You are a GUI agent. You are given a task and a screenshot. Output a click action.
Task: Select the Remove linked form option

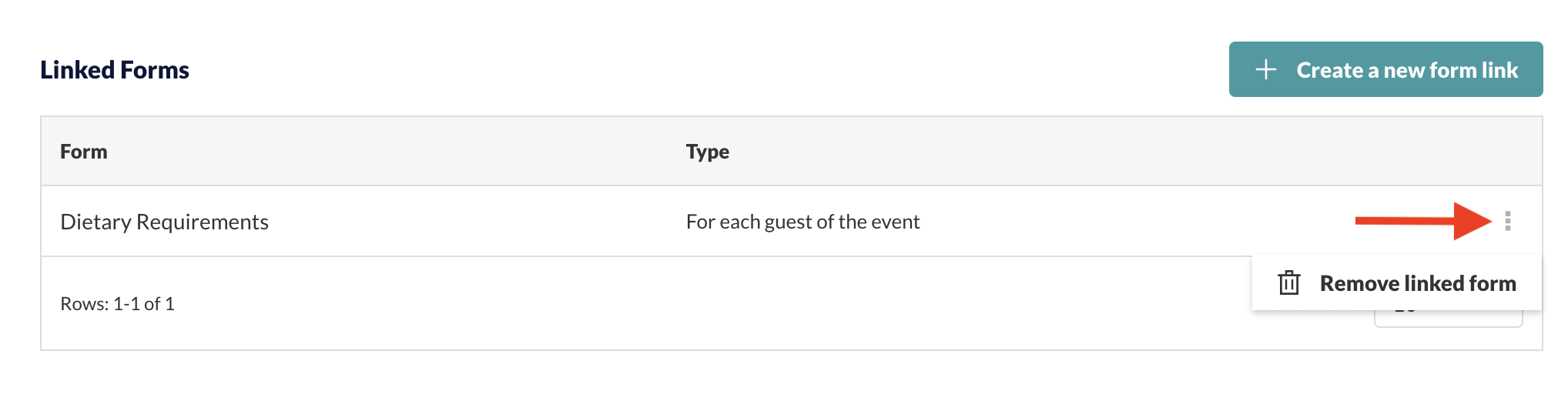point(1396,283)
